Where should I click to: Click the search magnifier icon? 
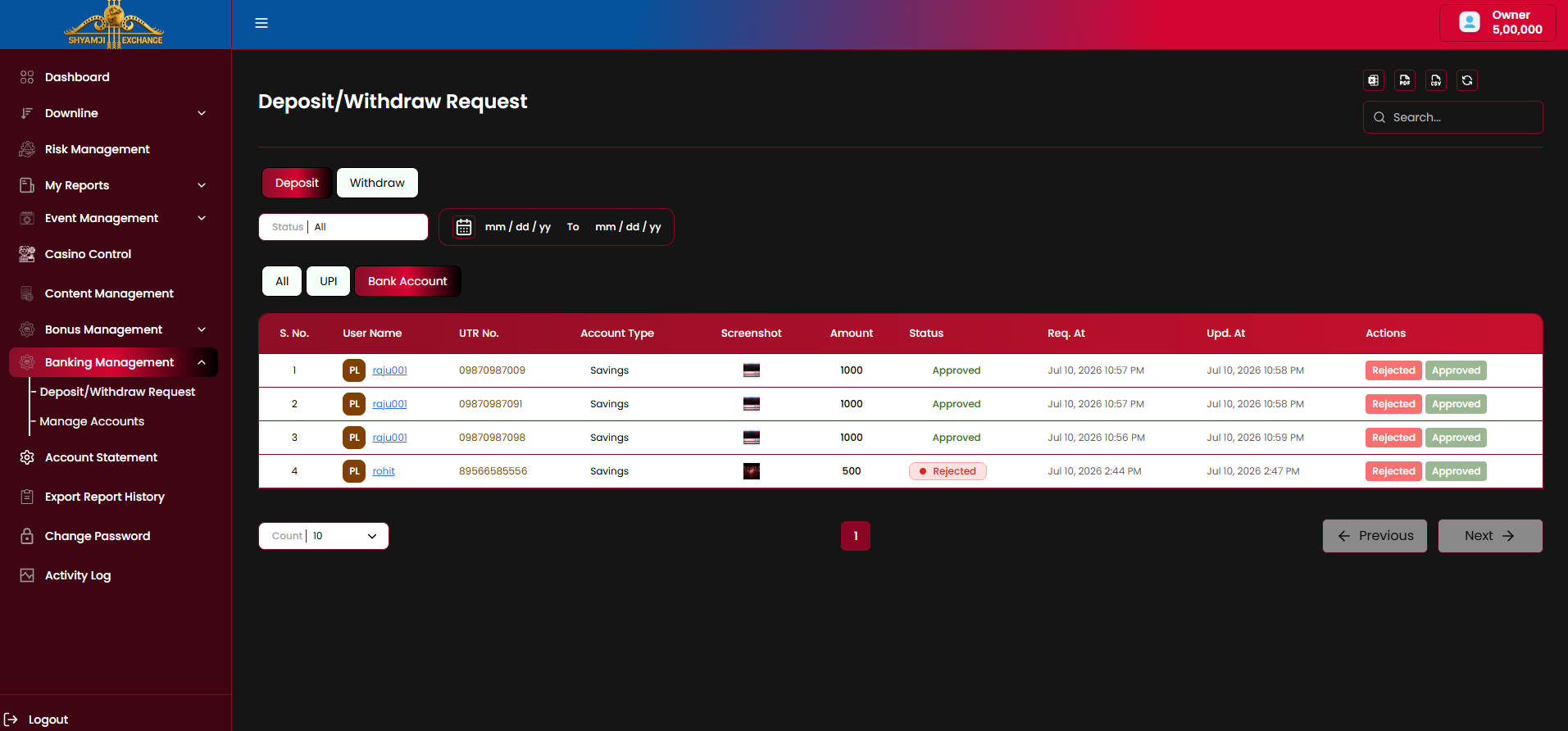click(1379, 117)
